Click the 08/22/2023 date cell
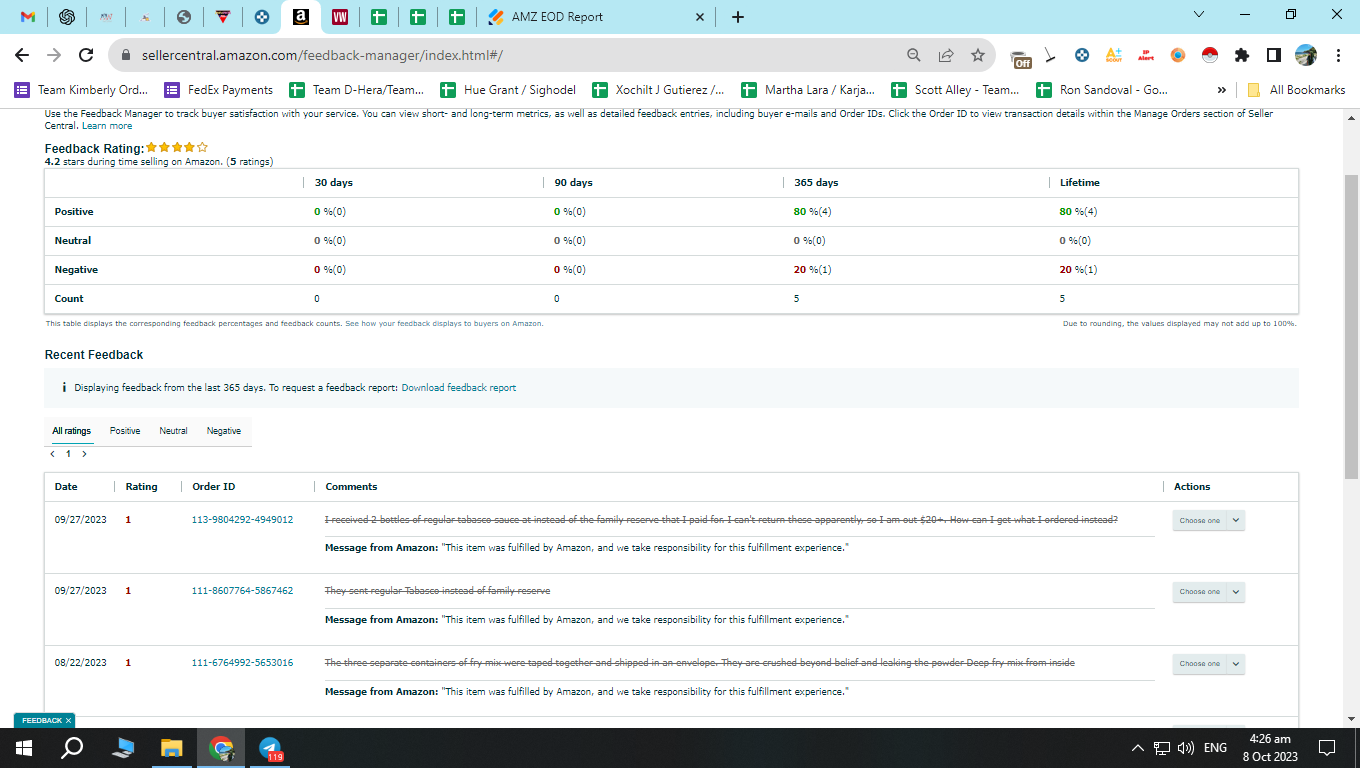 click(81, 663)
